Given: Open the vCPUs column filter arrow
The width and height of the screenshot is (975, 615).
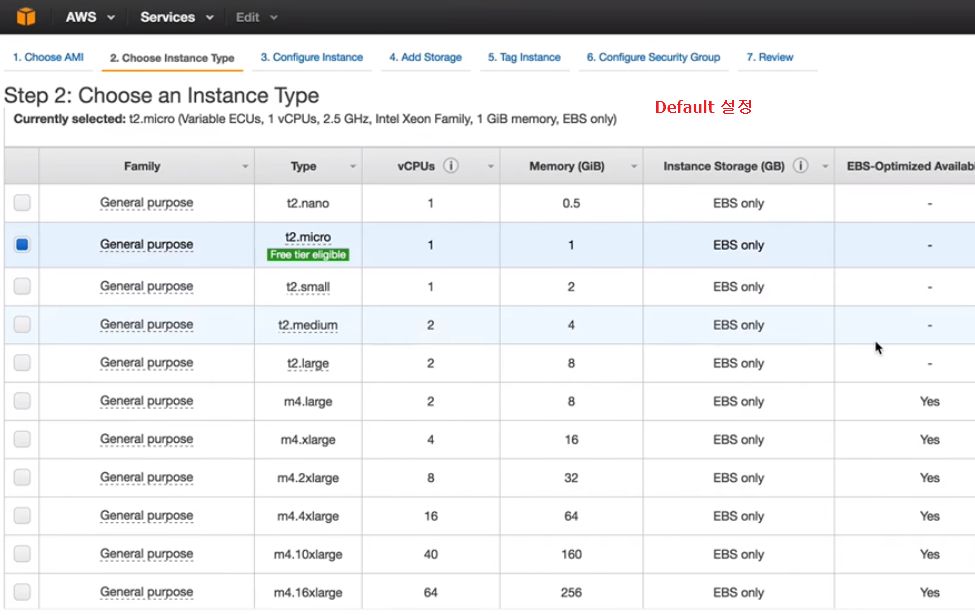Looking at the screenshot, I should (x=491, y=166).
